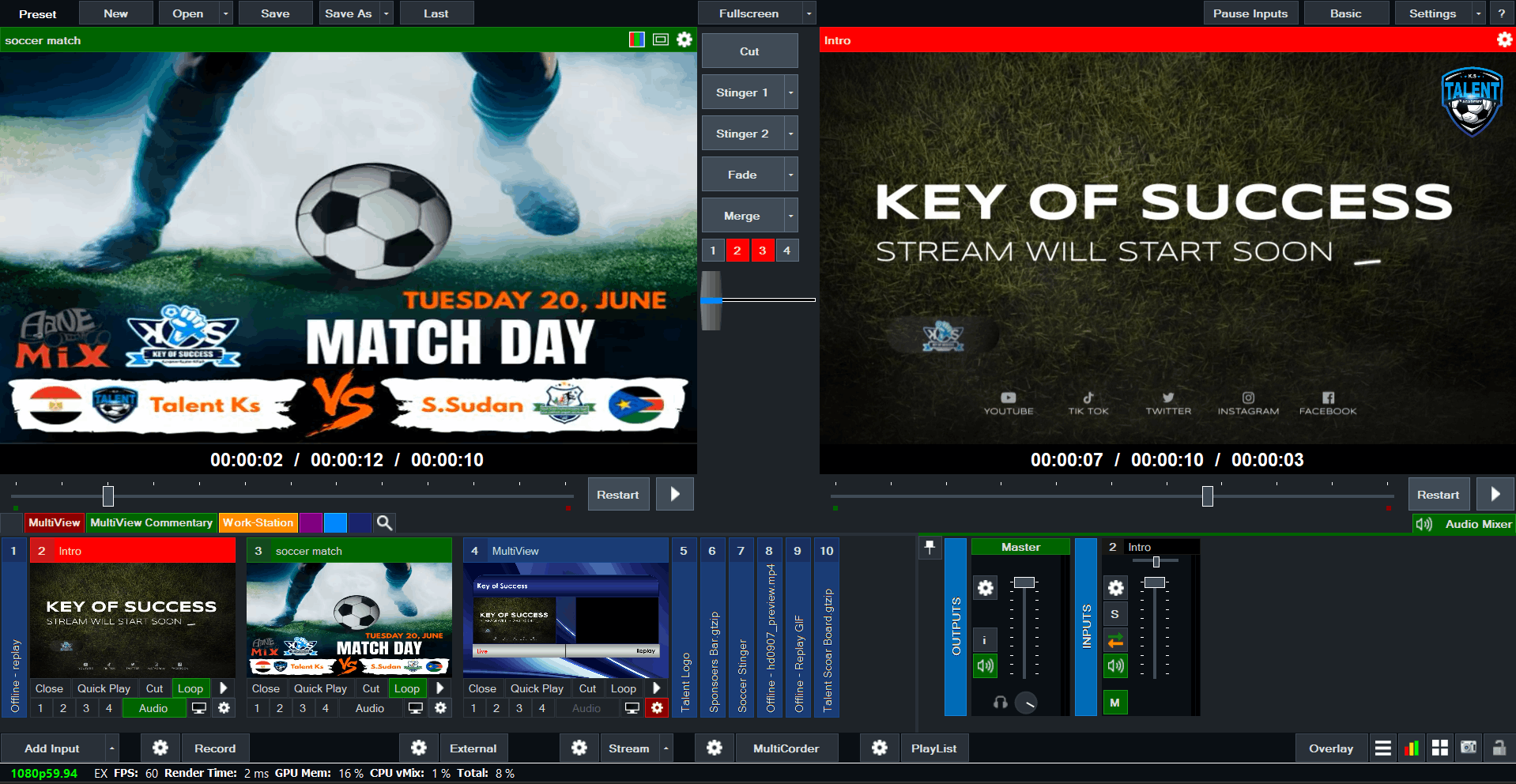Select the red MultiView category tab
The image size is (1516, 784).
(55, 522)
